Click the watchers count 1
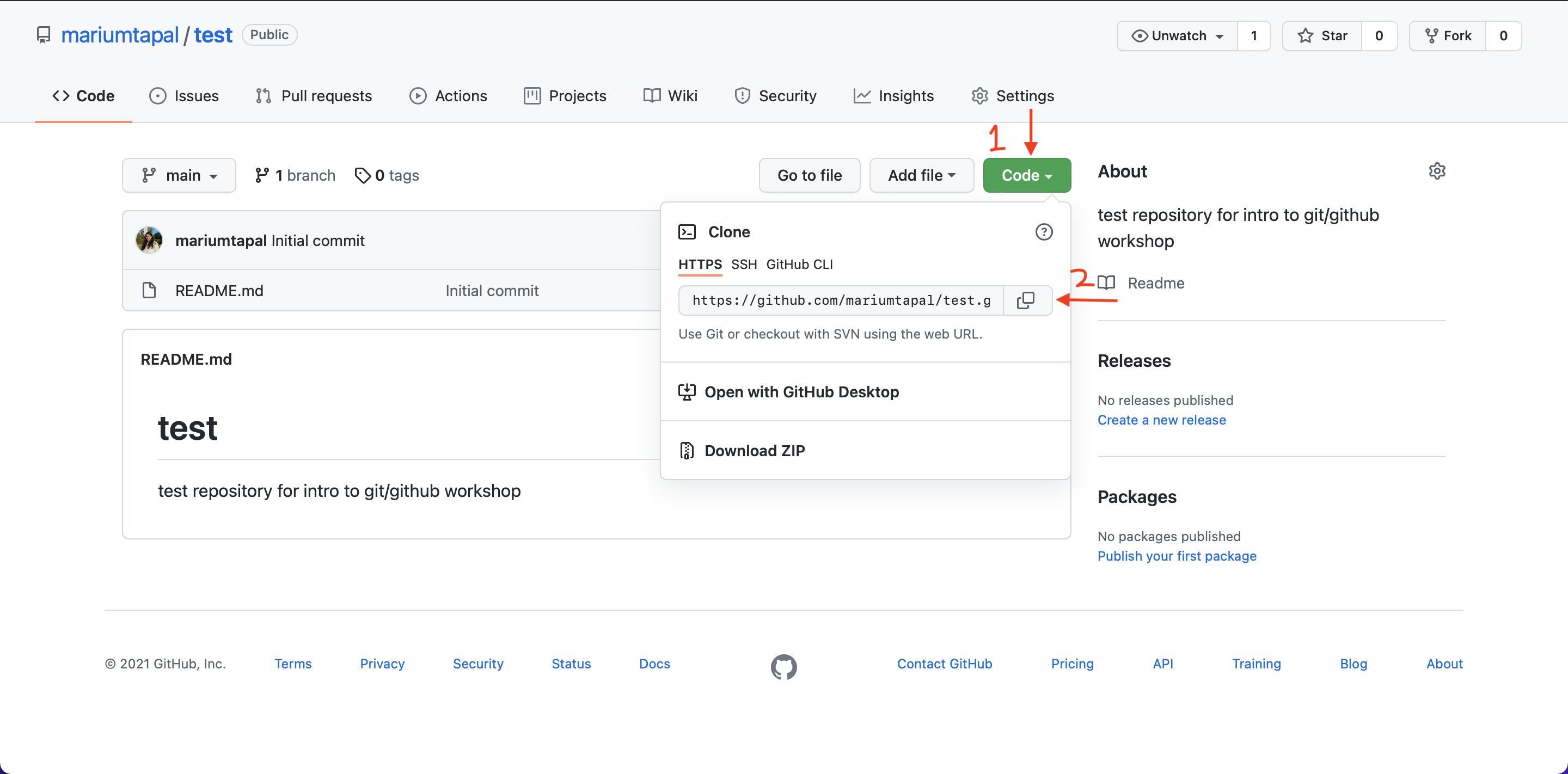 pyautogui.click(x=1254, y=36)
